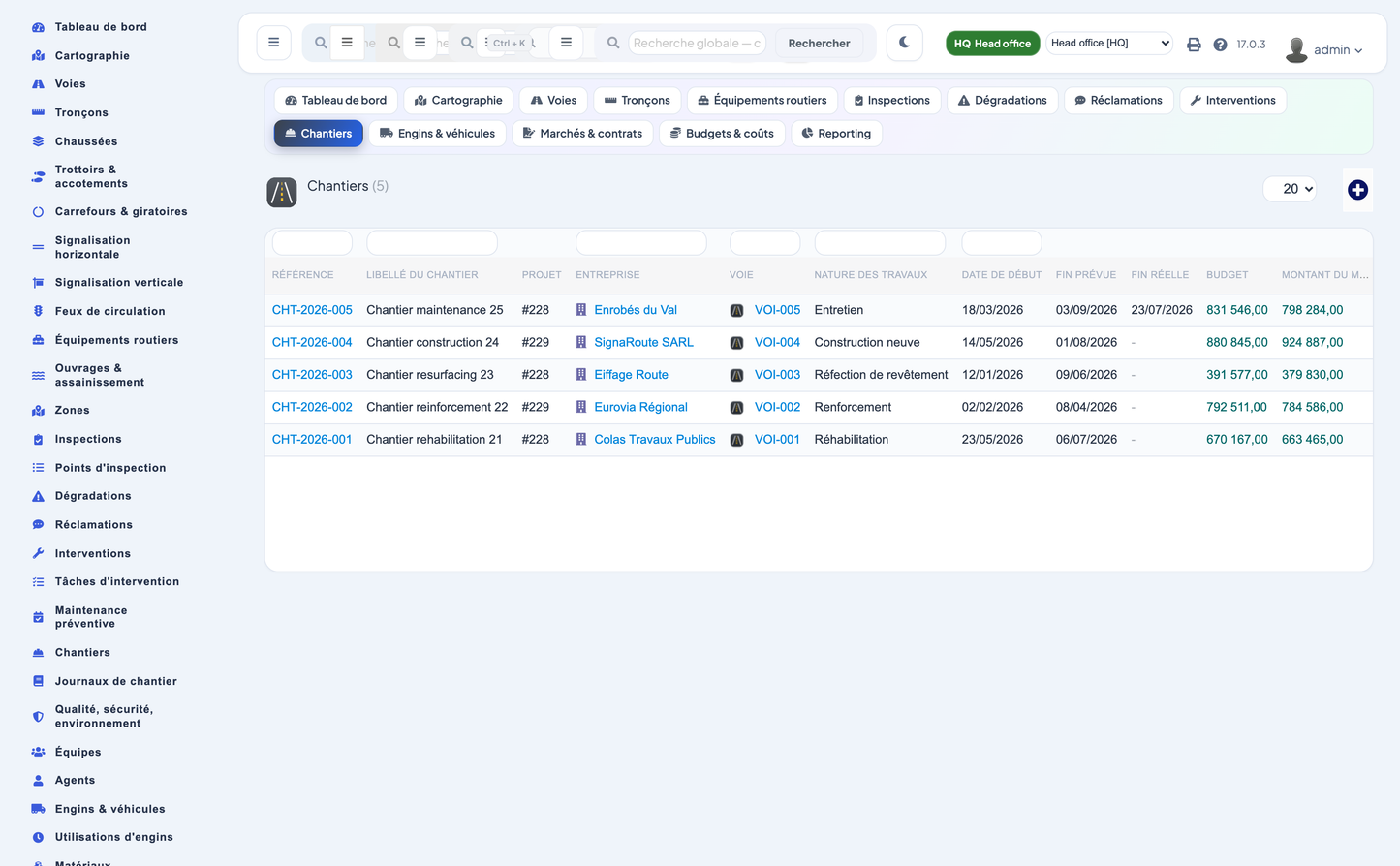Toggle dark mode with the moon icon

[x=904, y=43]
